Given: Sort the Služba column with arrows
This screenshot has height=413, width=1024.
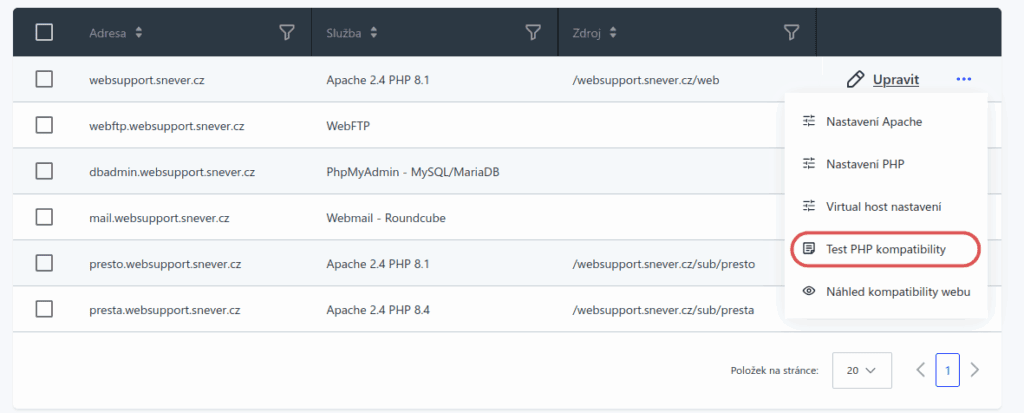Looking at the screenshot, I should (x=374, y=33).
